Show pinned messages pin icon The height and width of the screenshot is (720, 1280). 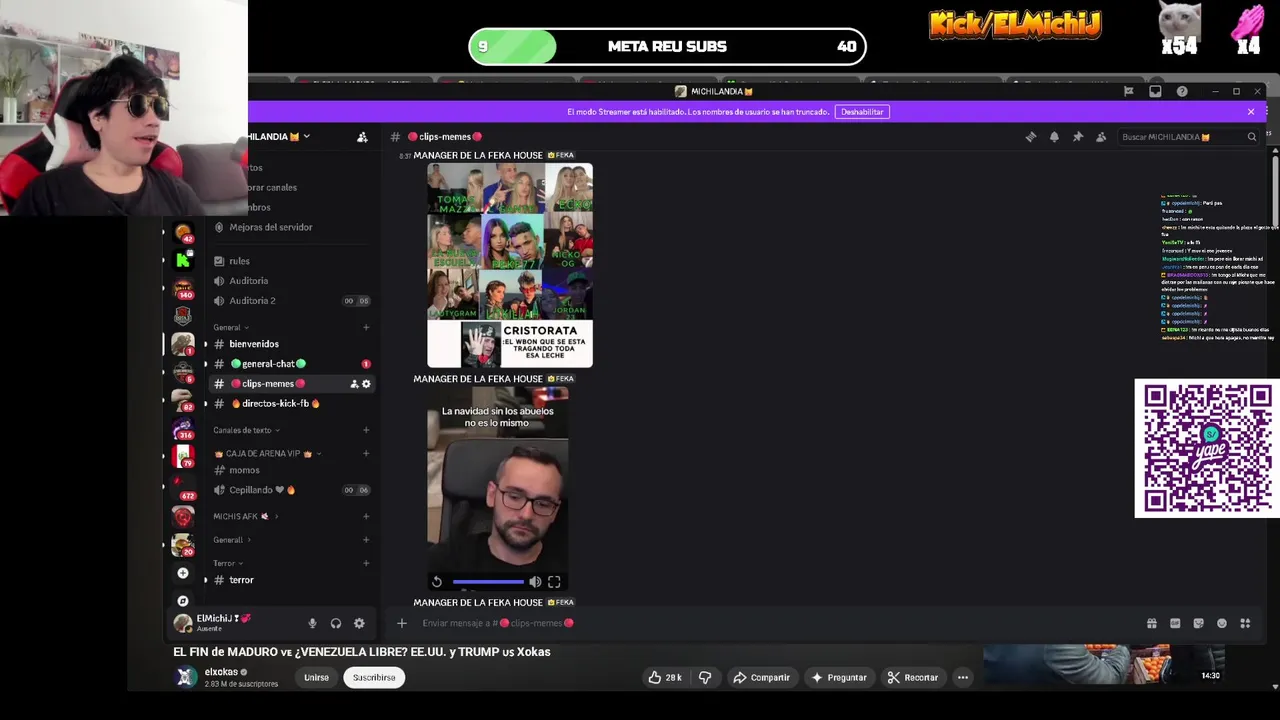click(x=1077, y=137)
